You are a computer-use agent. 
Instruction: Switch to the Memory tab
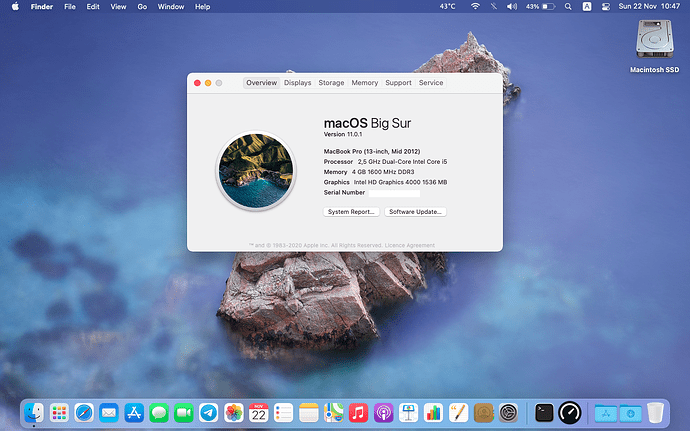coord(365,83)
